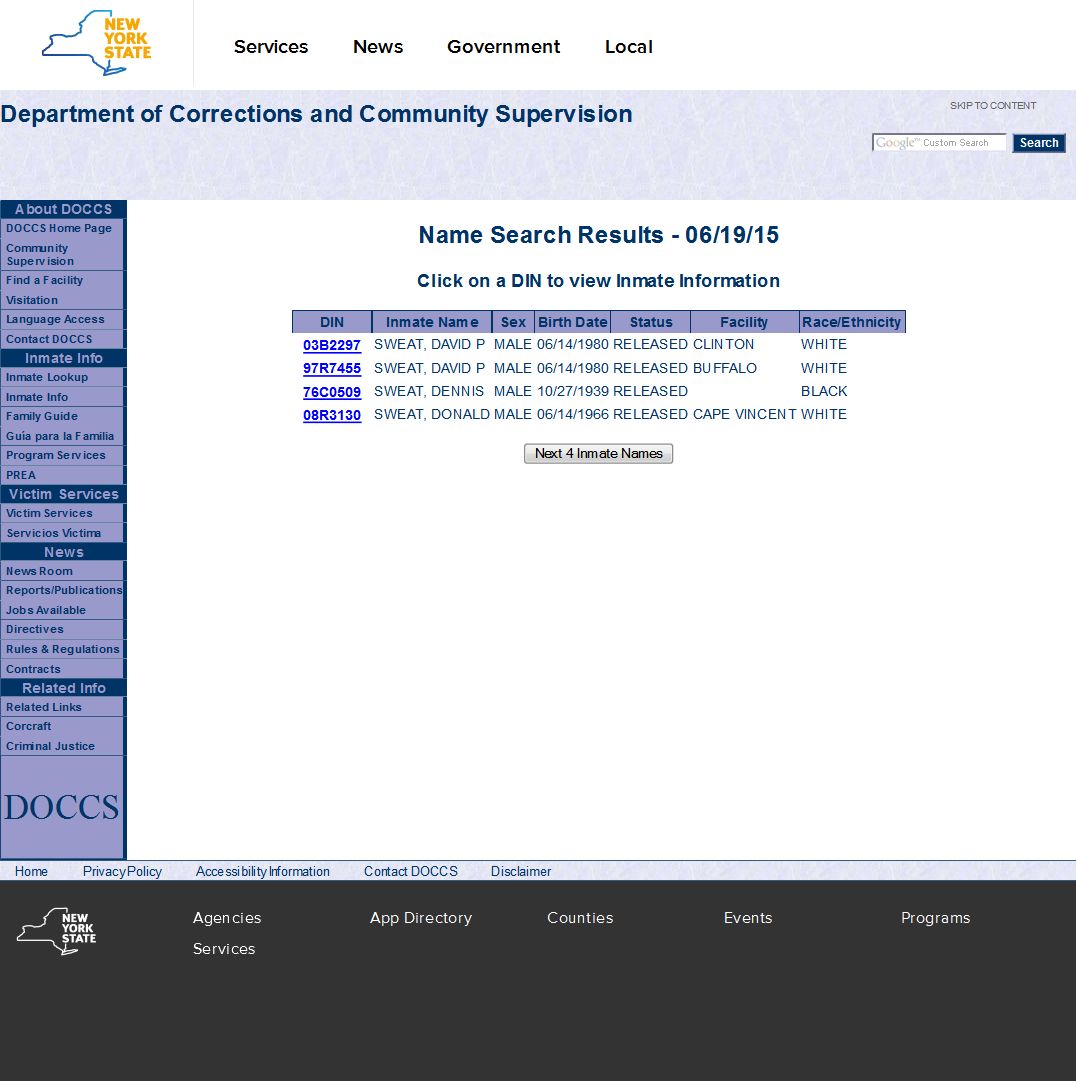1076x1081 pixels.
Task: Open App Directory in footer
Action: coord(420,918)
